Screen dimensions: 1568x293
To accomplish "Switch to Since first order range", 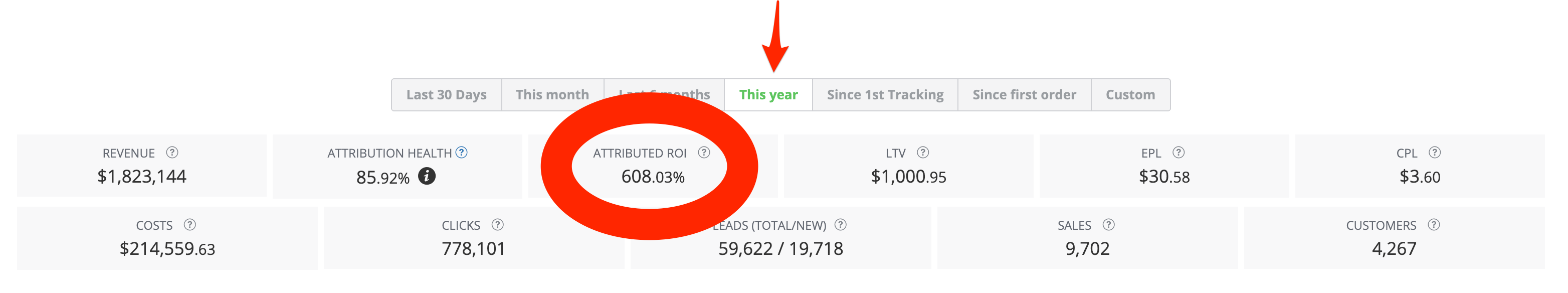I will (1024, 95).
